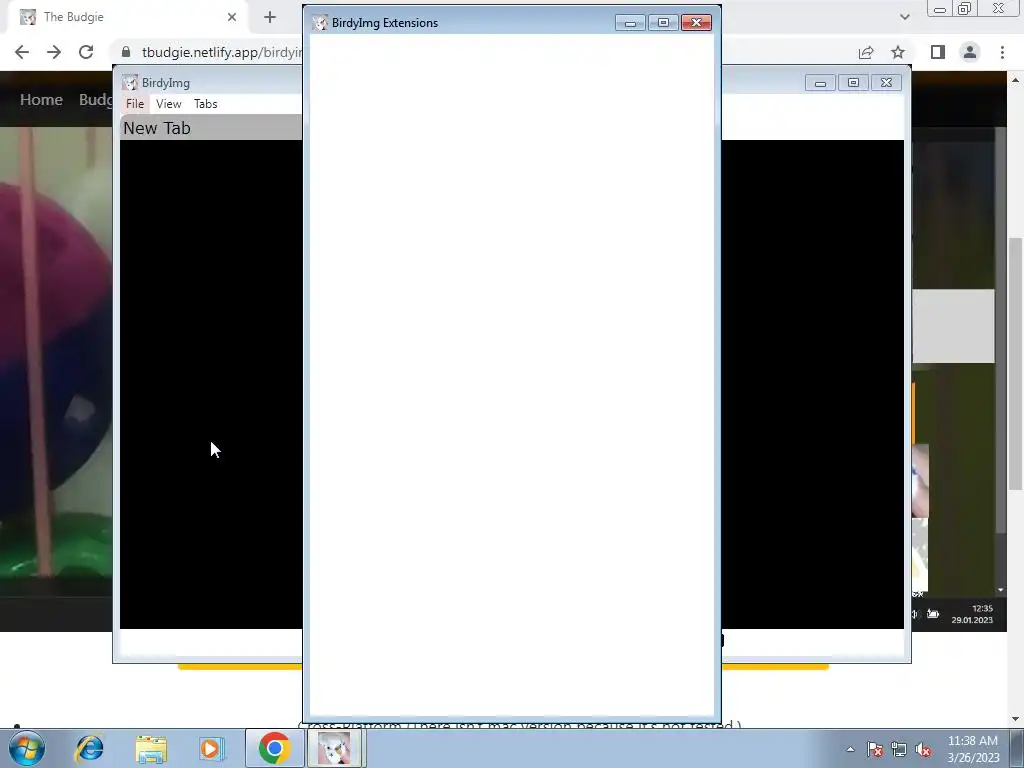Click the site lock icon in address bar
This screenshot has height=768, width=1024.
[x=126, y=52]
